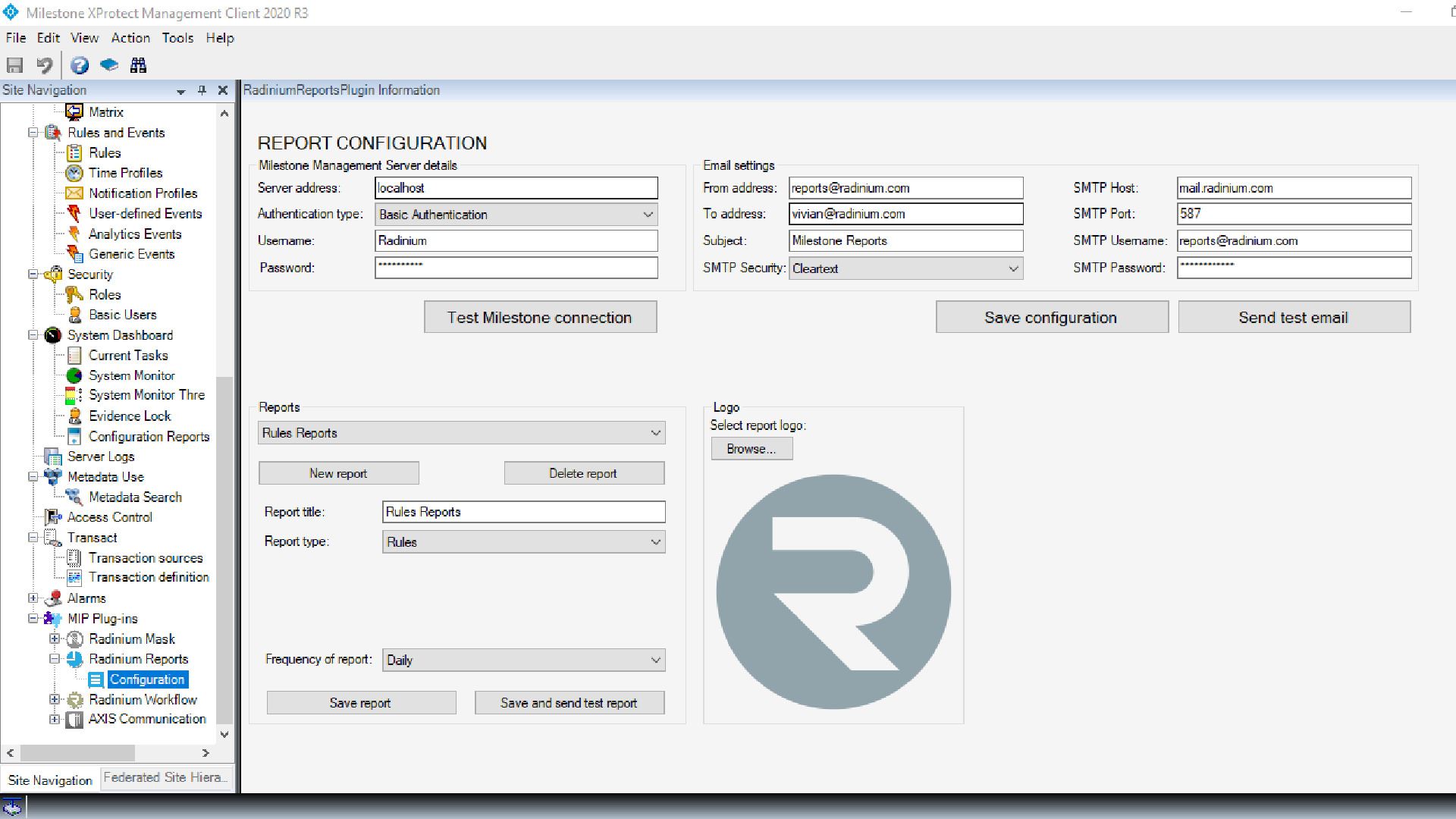Click the Time Profiles clock icon
This screenshot has width=1456, height=819.
pos(74,173)
